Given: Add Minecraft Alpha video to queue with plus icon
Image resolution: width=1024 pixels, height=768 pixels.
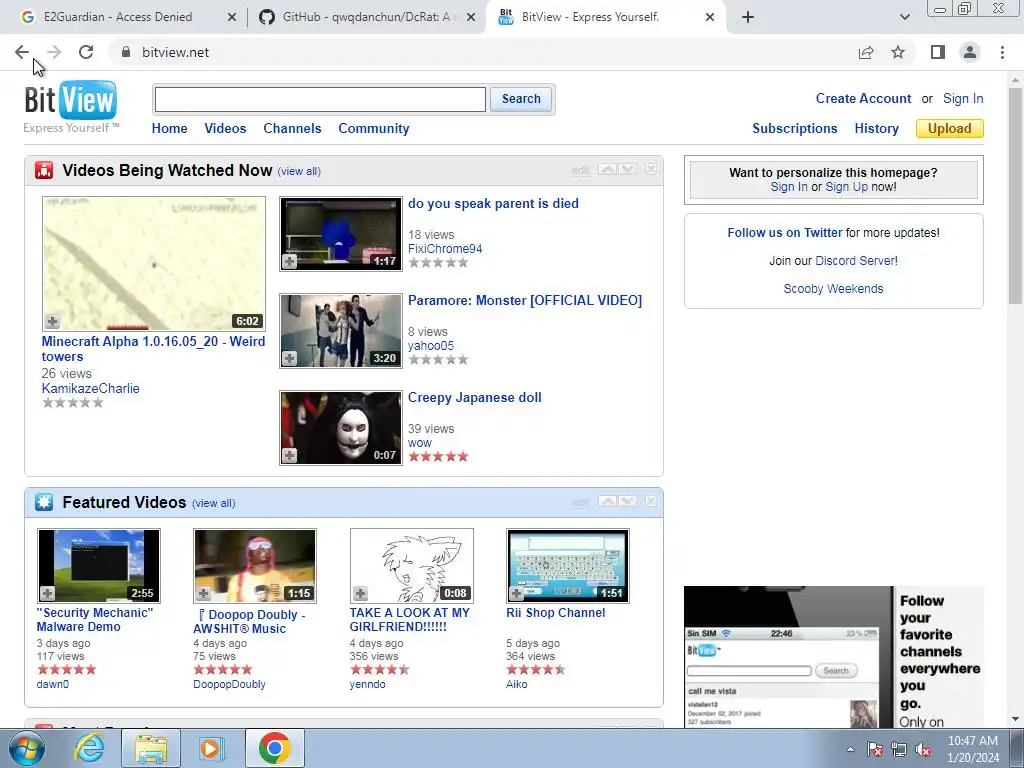Looking at the screenshot, I should (53, 321).
